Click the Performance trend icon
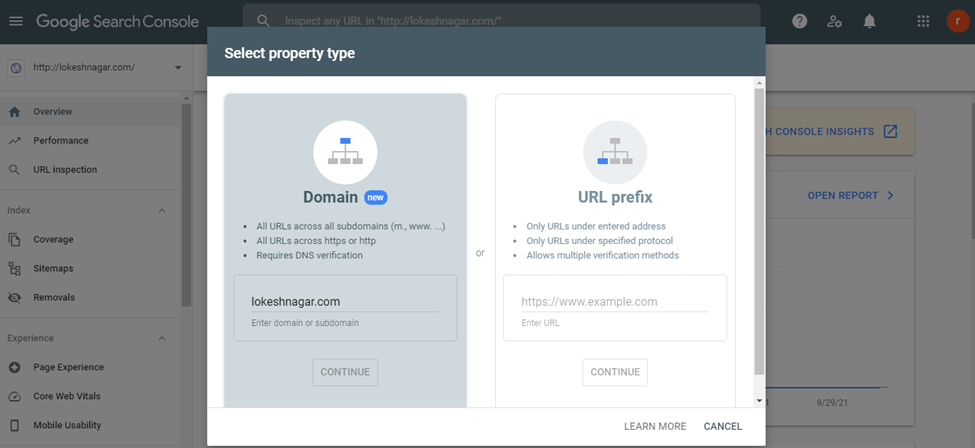Image resolution: width=975 pixels, height=448 pixels. tap(14, 141)
